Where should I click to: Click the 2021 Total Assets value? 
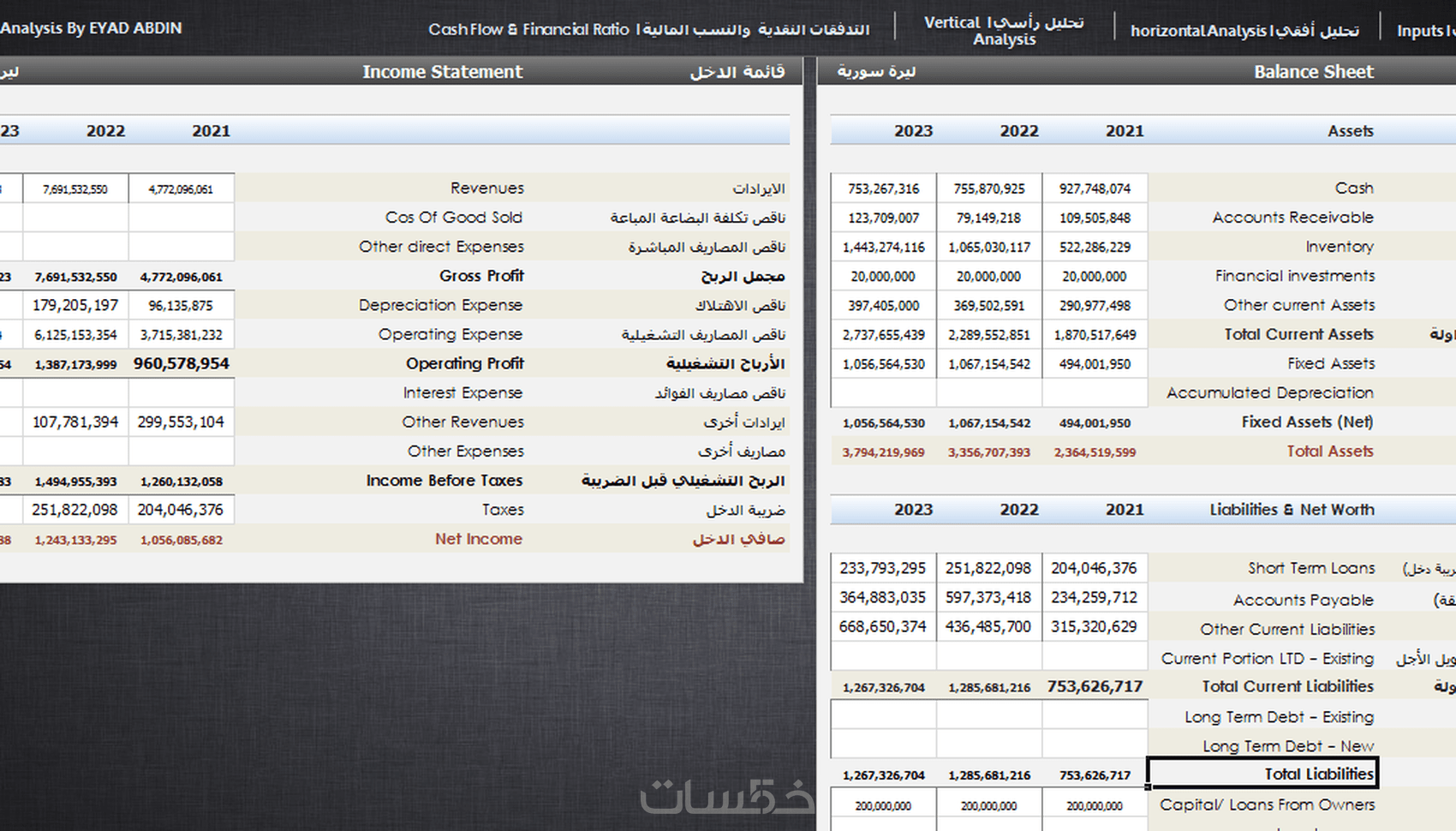(1095, 451)
